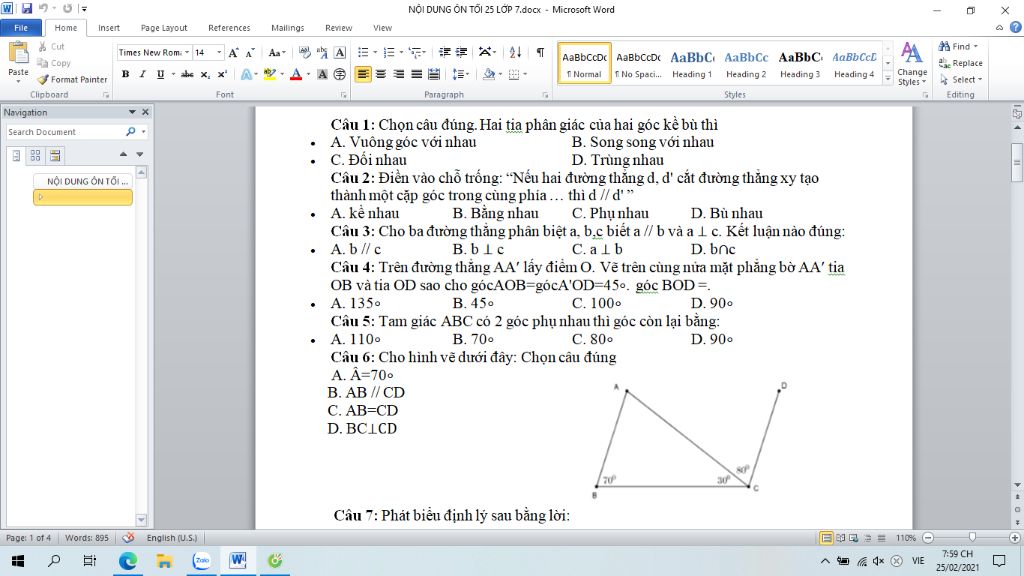Toggle Align Text Left
Viewport: 1024px width, 576px height.
click(x=363, y=74)
